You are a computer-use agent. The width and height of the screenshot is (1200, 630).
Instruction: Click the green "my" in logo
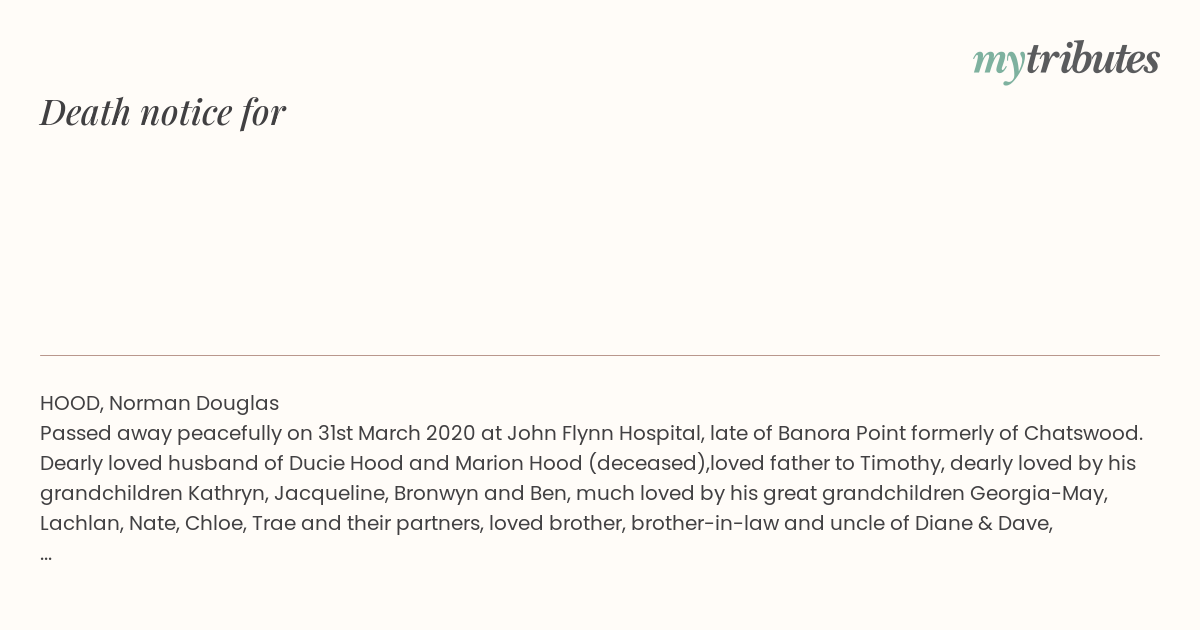(x=999, y=62)
